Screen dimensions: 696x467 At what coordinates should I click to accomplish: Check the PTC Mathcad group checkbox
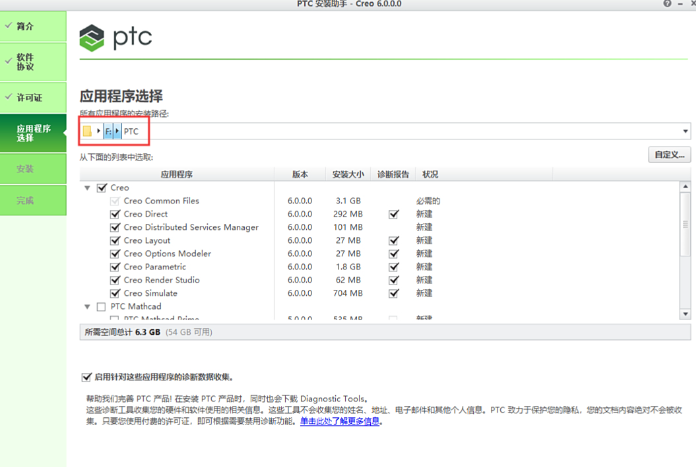click(x=102, y=307)
